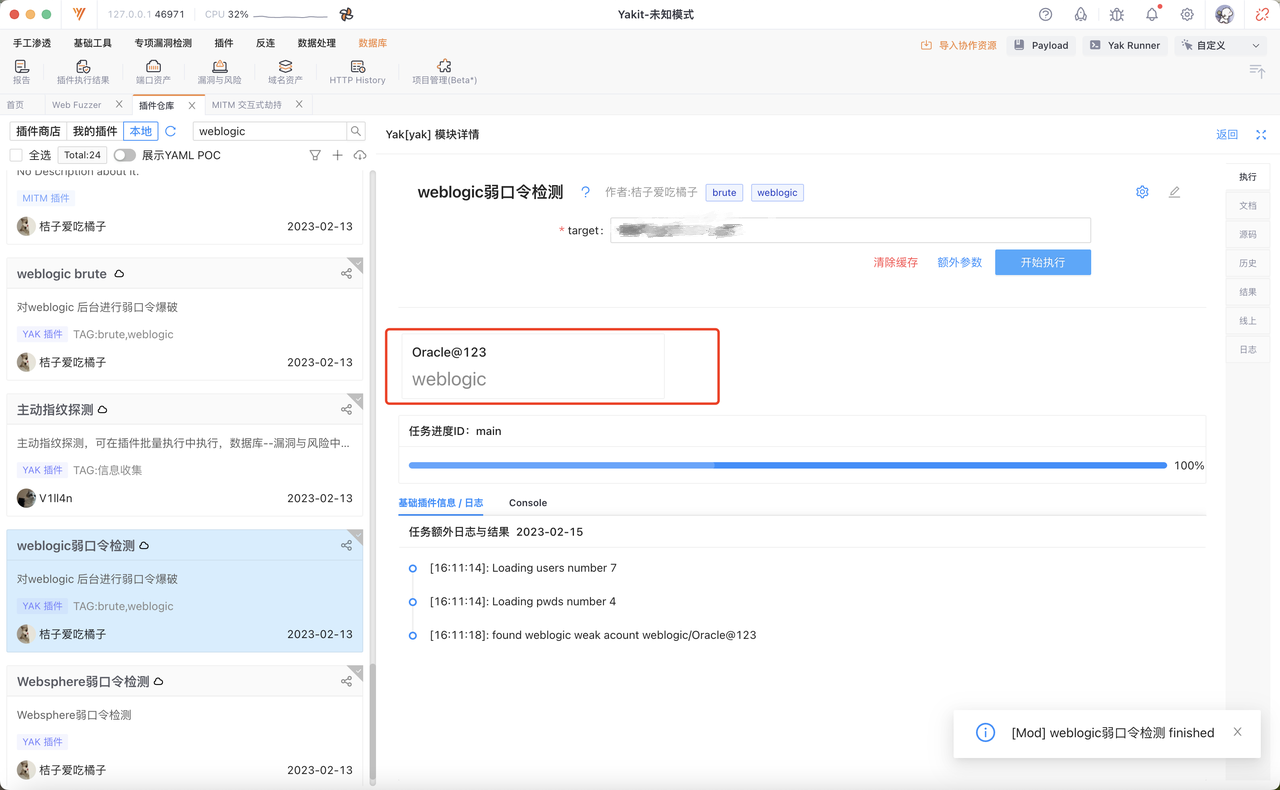
Task: Click 返回 to go back
Action: pyautogui.click(x=1227, y=134)
